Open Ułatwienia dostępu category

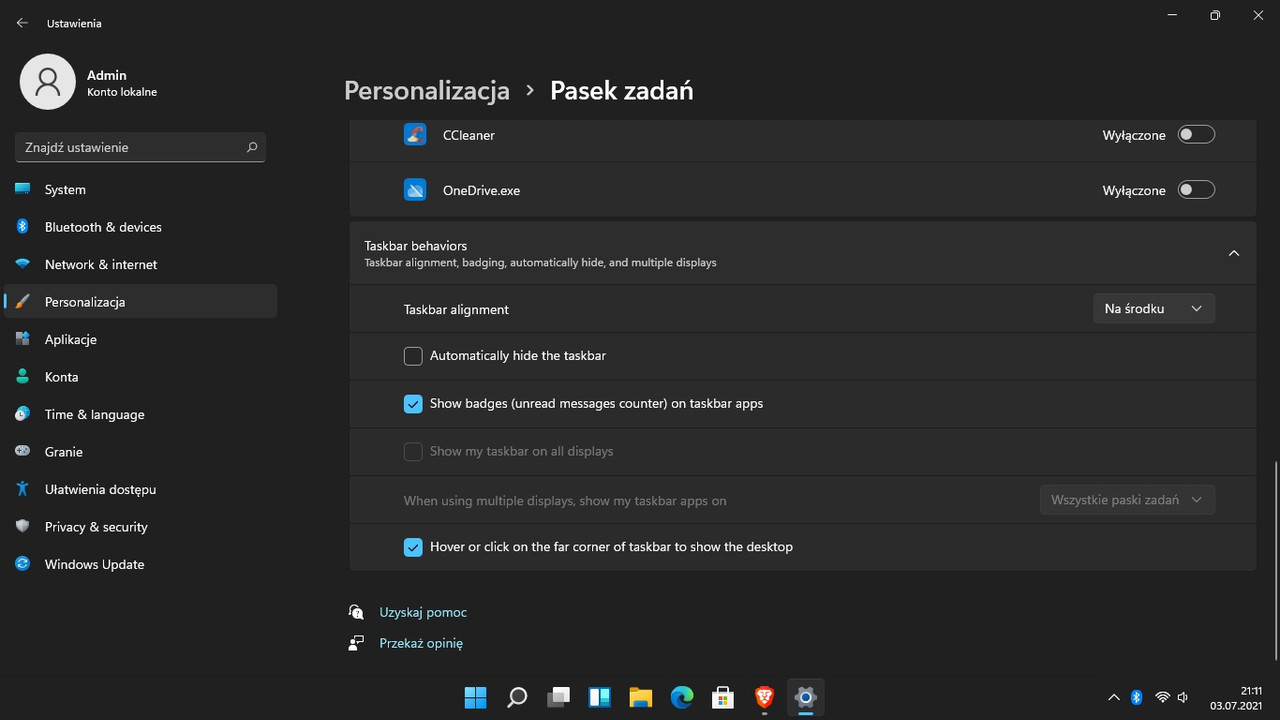[x=140, y=490]
